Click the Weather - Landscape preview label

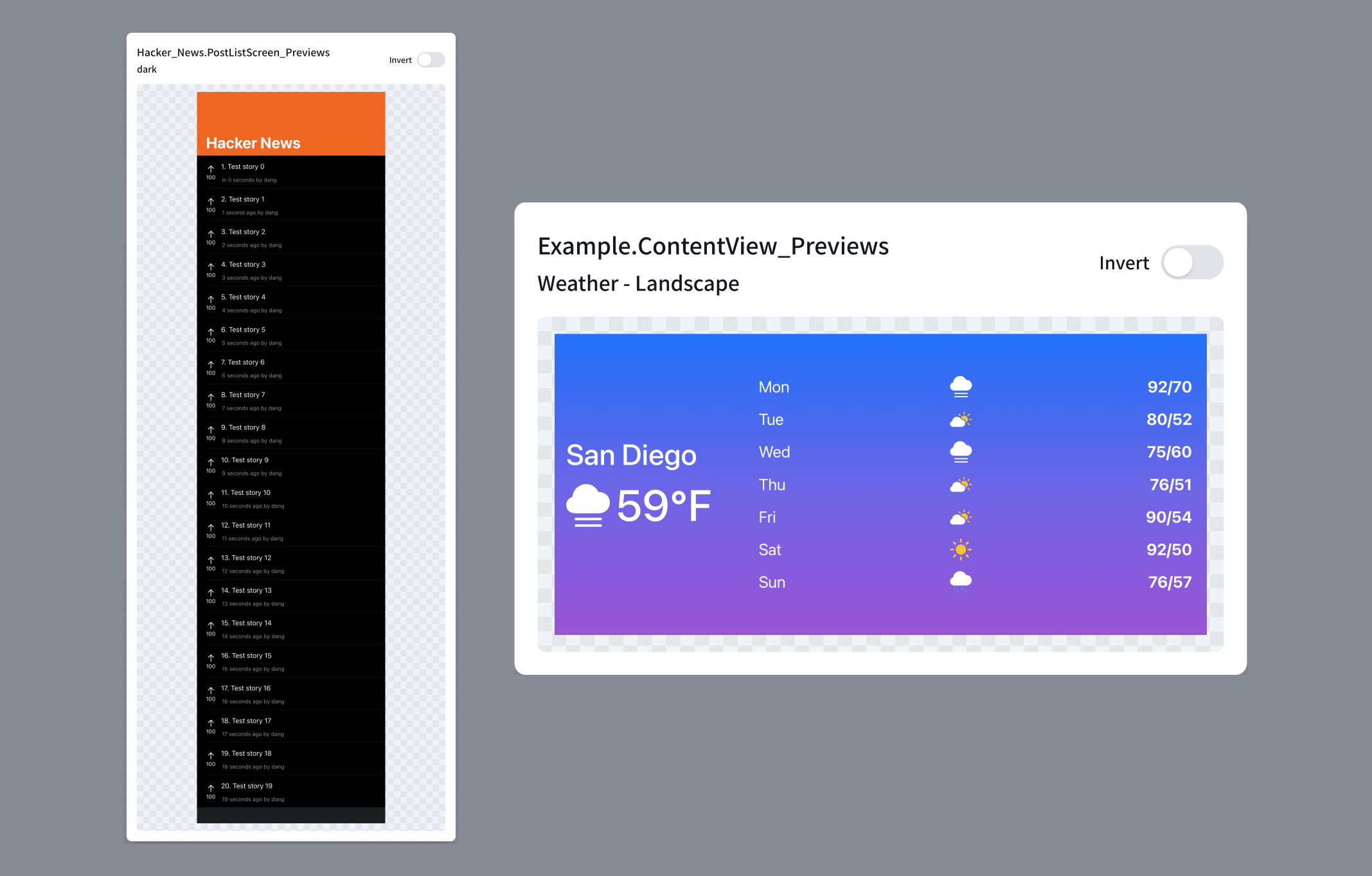[638, 283]
